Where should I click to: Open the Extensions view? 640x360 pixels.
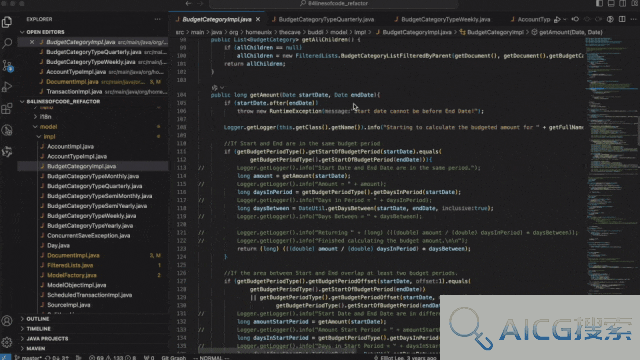click(x=7, y=109)
